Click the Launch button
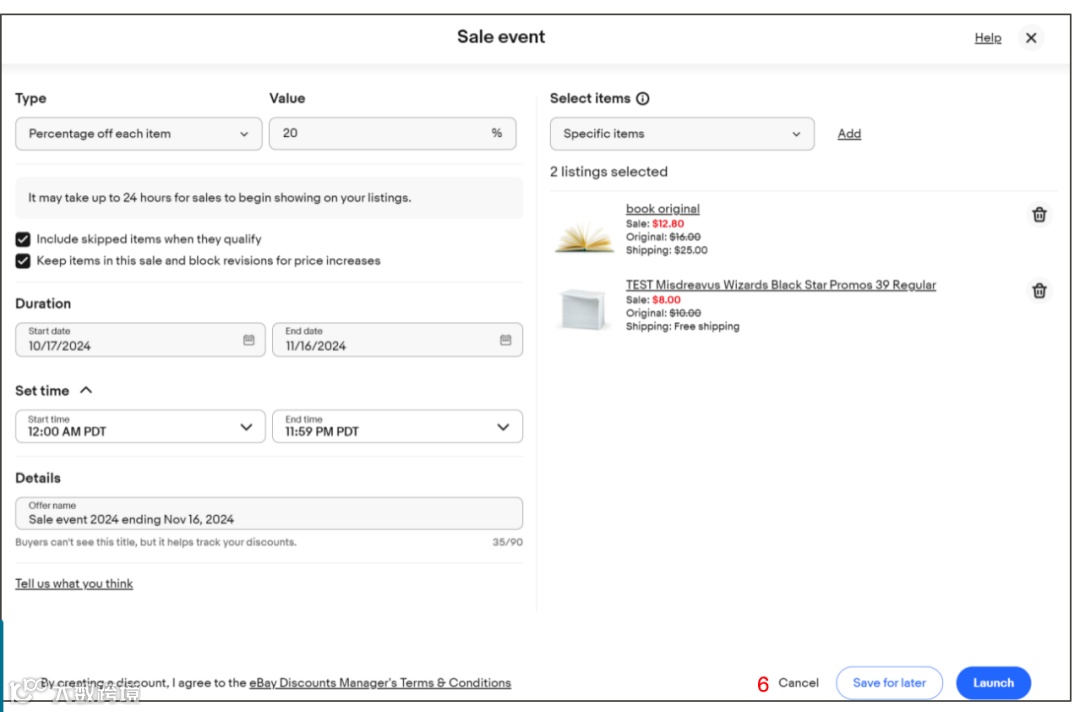 pos(993,683)
